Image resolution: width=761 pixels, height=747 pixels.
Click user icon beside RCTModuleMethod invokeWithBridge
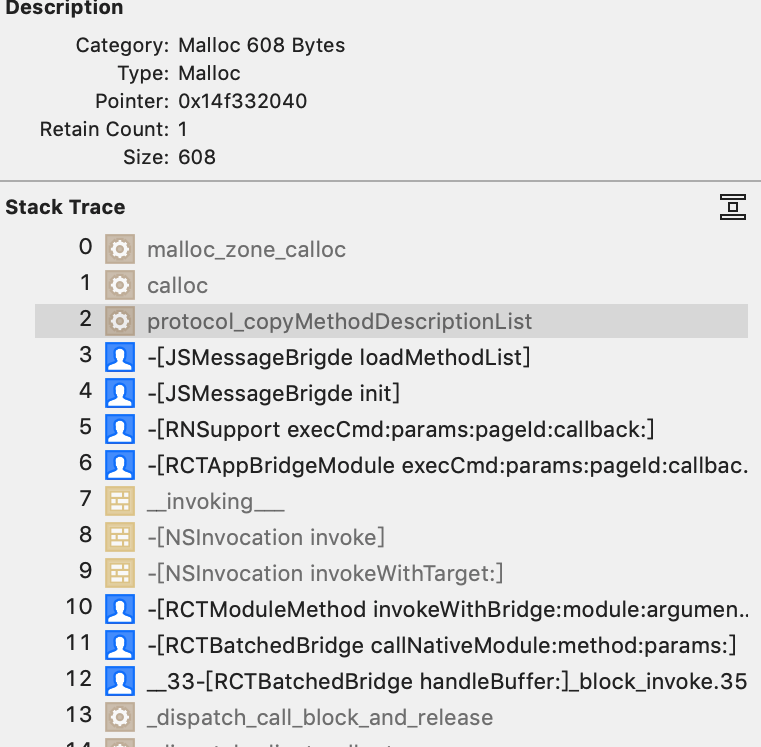point(120,609)
